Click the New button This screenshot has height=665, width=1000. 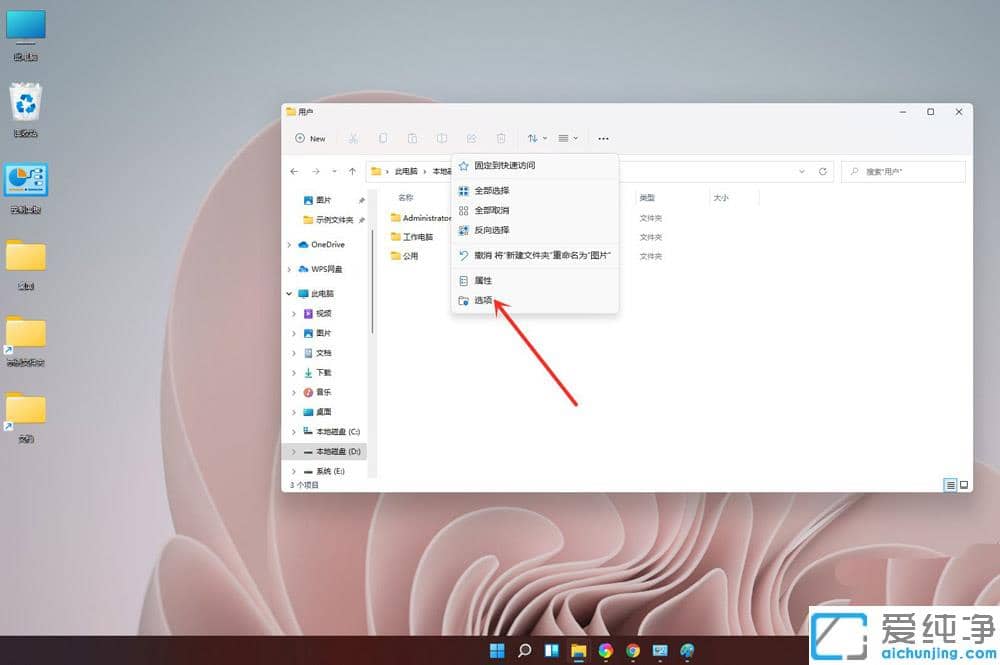(311, 139)
